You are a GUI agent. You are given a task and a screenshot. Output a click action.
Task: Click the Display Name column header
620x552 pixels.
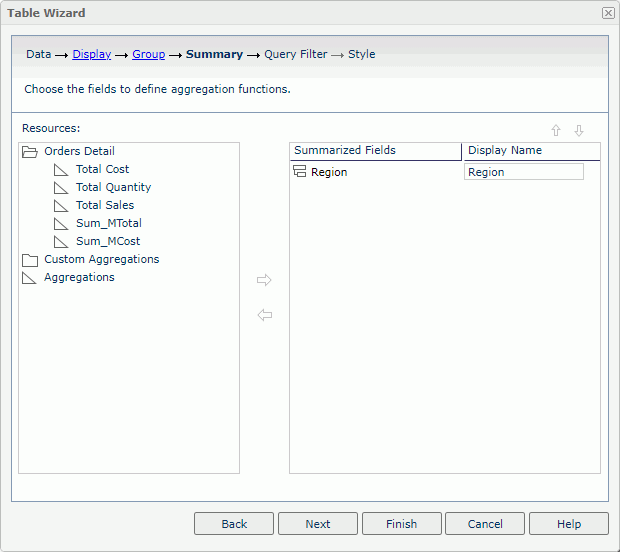coord(532,151)
